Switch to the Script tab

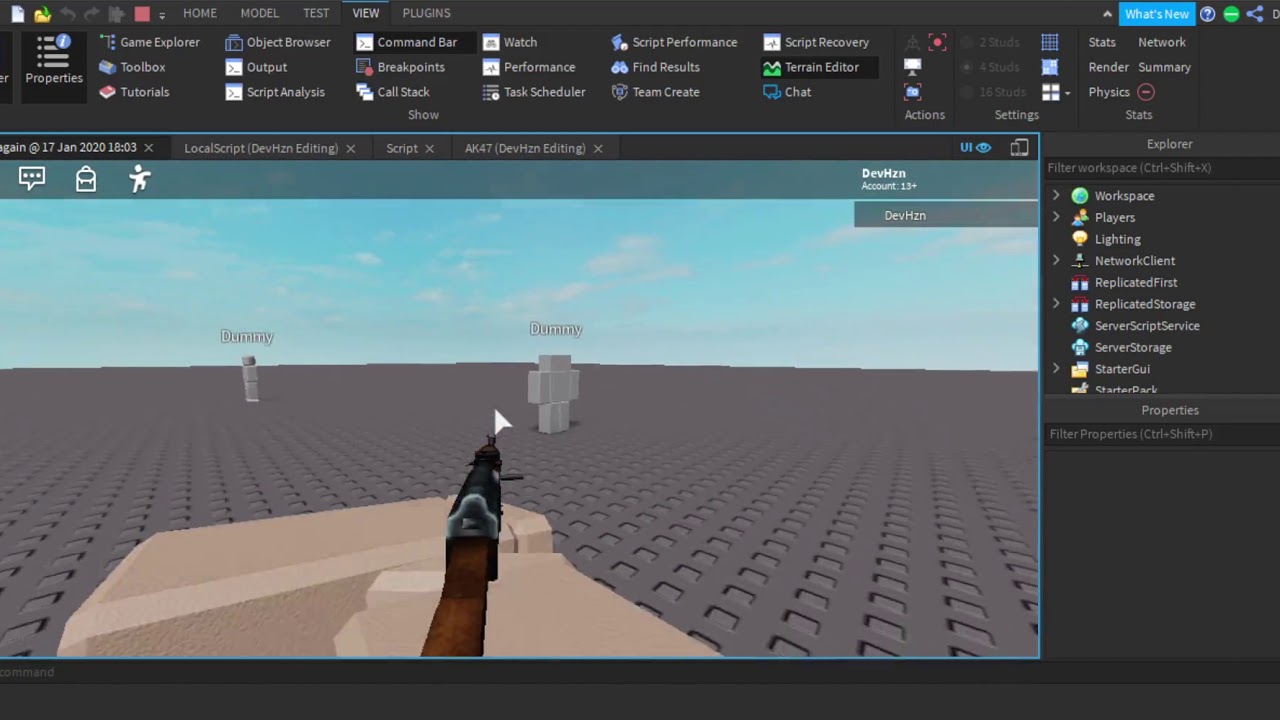[x=402, y=148]
